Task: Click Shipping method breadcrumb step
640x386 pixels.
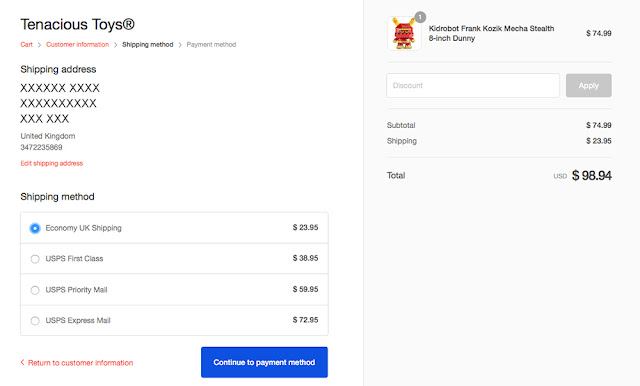Action: click(148, 44)
